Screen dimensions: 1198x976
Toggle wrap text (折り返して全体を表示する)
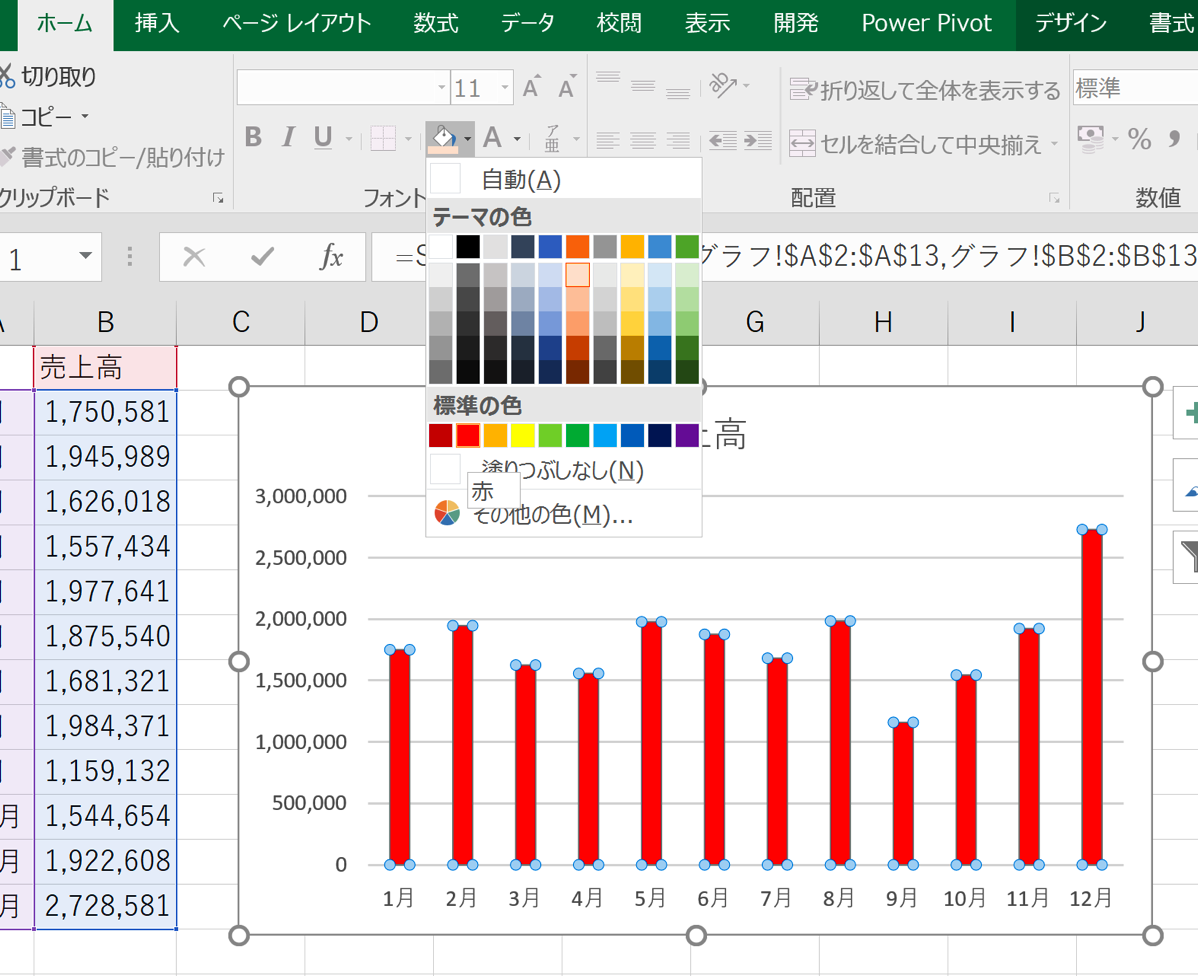pos(924,89)
